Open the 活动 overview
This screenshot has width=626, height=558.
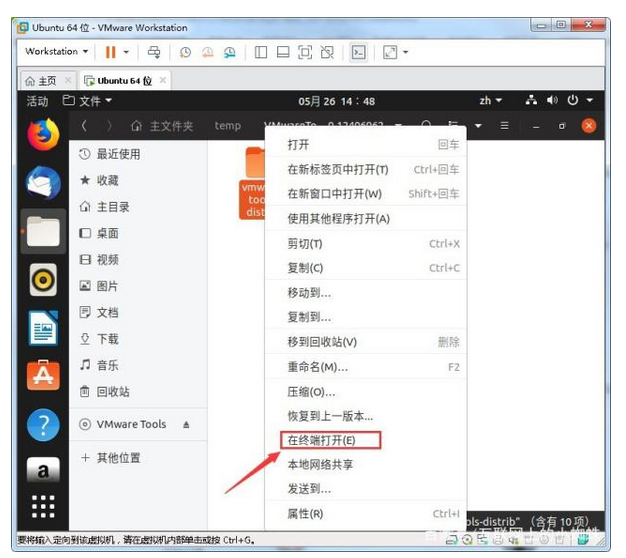click(x=37, y=101)
